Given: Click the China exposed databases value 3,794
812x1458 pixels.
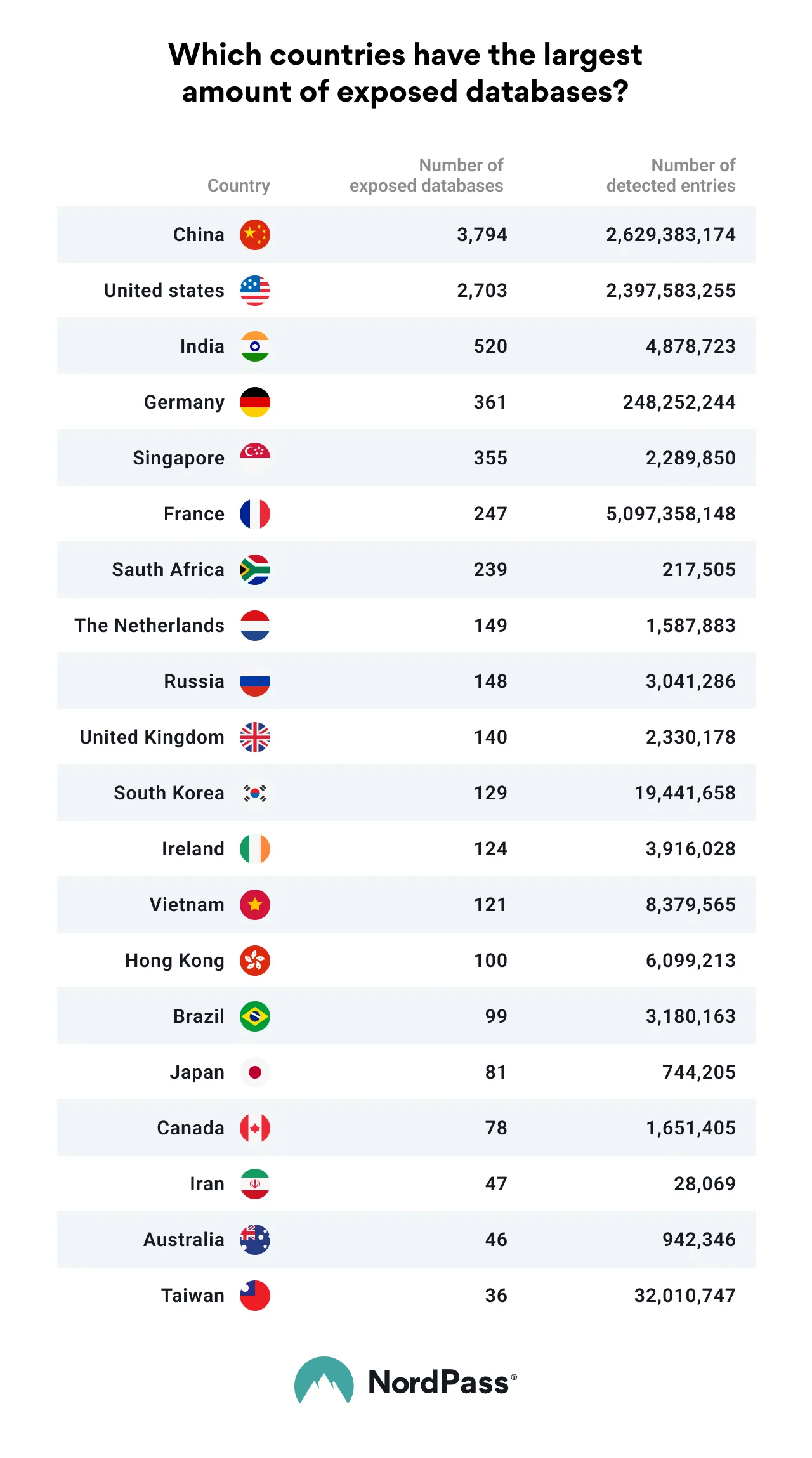Looking at the screenshot, I should 482,235.
